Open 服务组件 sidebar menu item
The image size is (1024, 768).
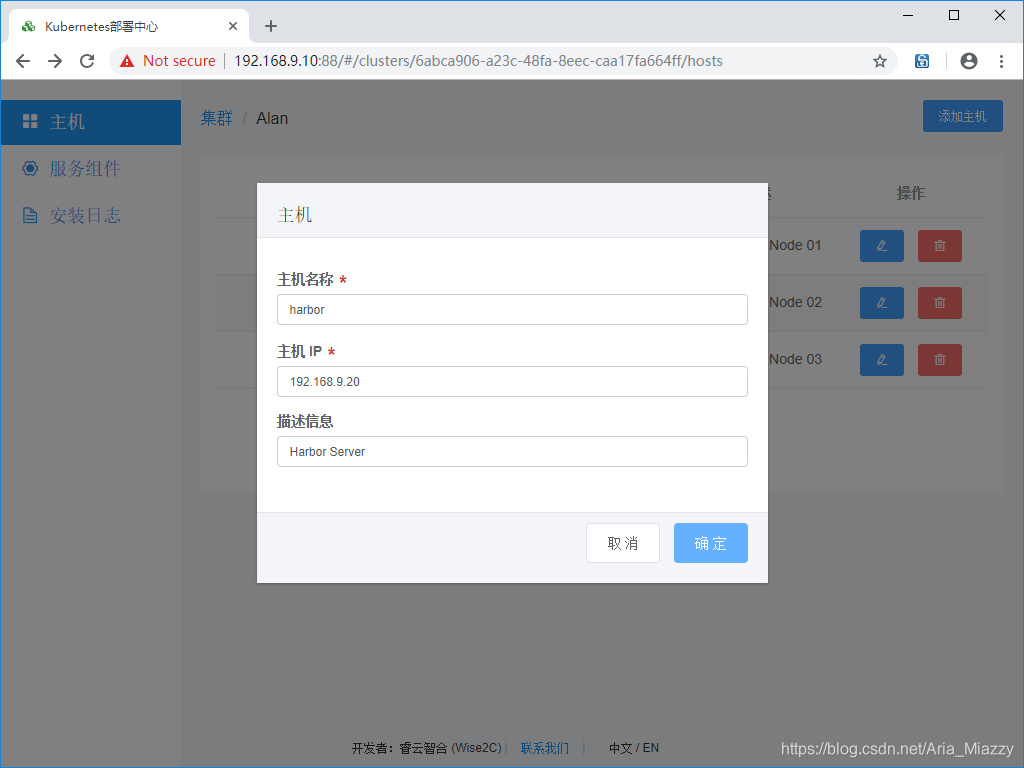pos(91,168)
